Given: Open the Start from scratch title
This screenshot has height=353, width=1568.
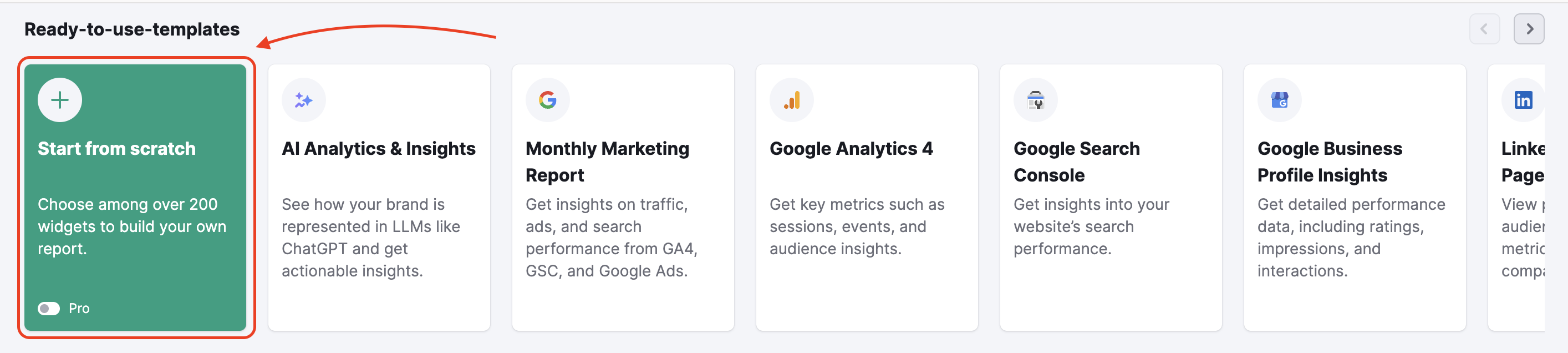Looking at the screenshot, I should [116, 149].
